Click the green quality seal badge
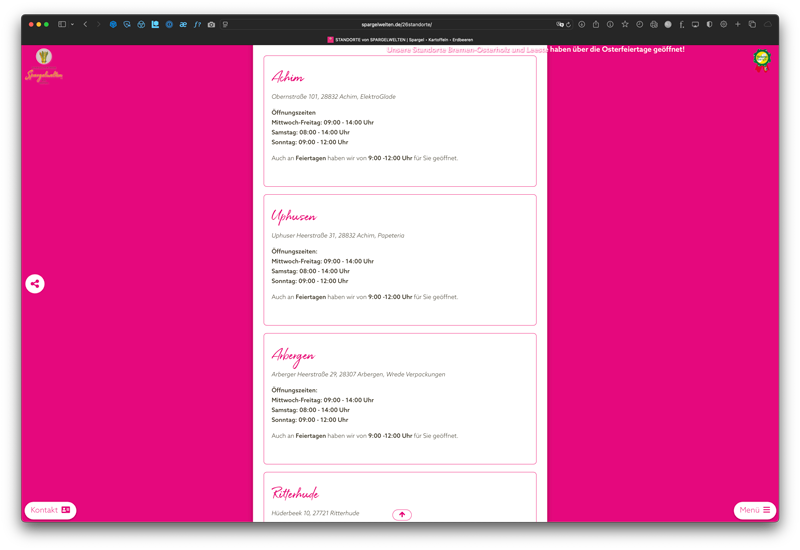 click(762, 60)
